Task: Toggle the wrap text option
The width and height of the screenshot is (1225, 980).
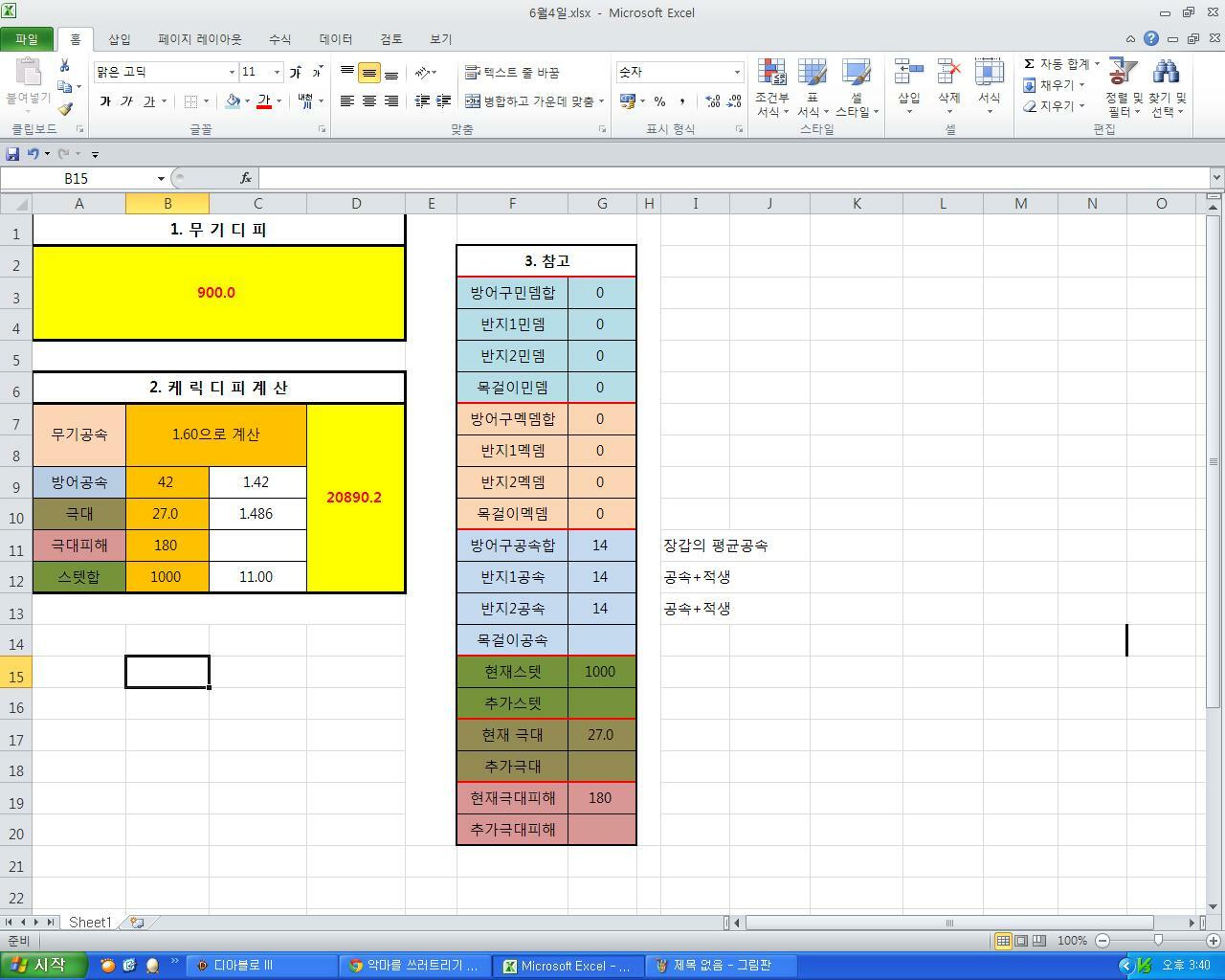Action: pos(512,73)
